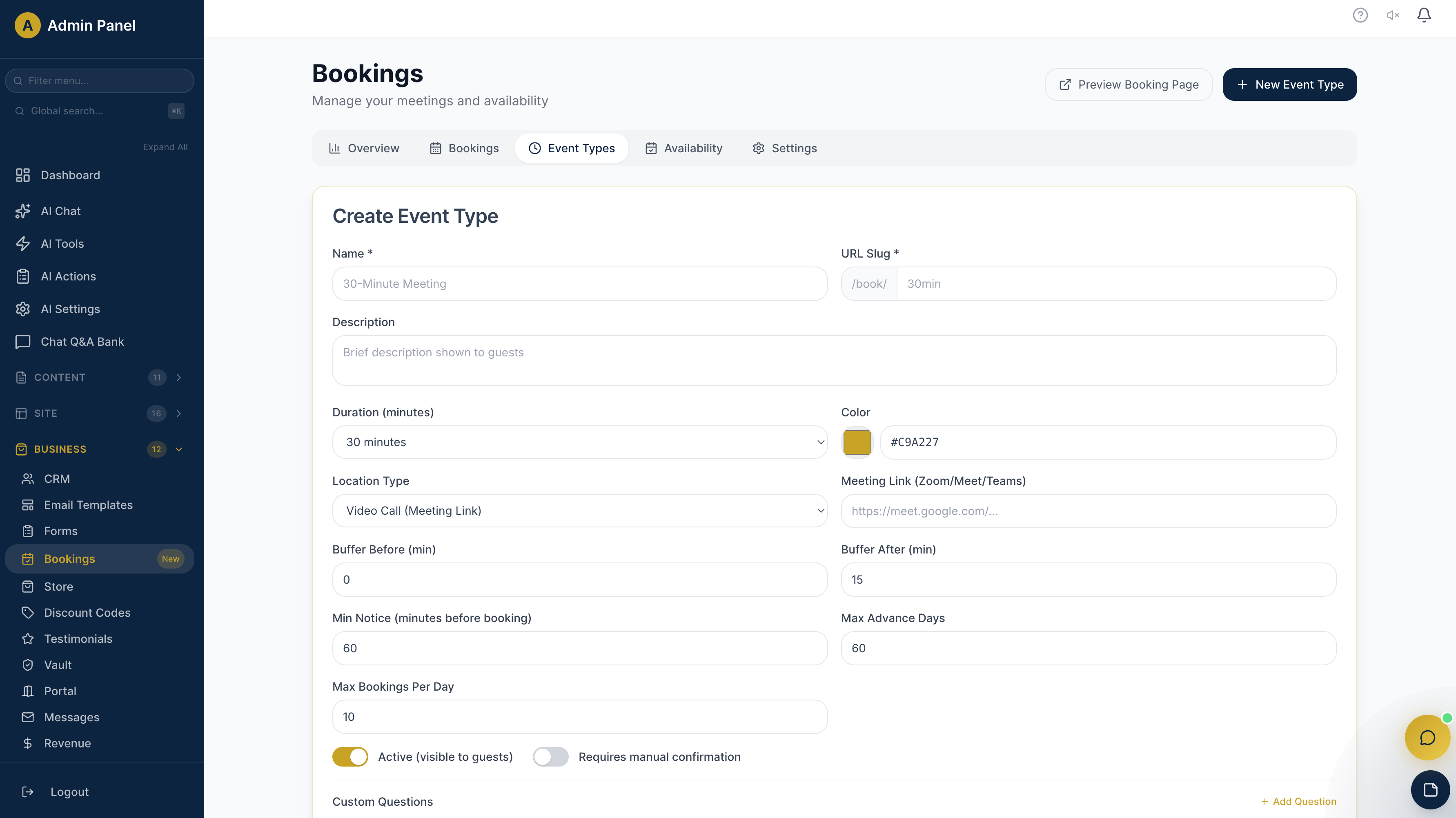
Task: Open Chat Q&A Bank from sidebar
Action: click(x=82, y=341)
